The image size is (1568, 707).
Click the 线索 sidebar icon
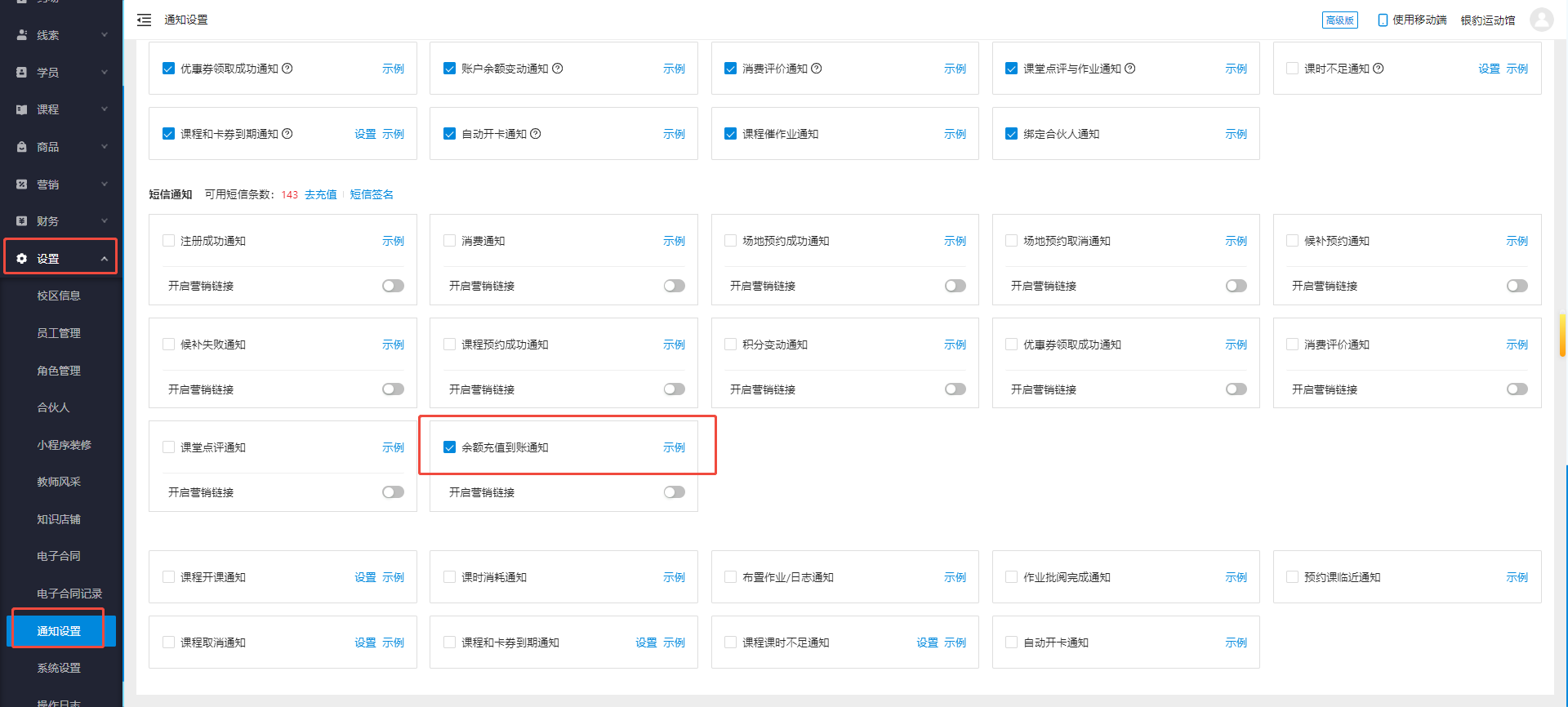pyautogui.click(x=22, y=35)
